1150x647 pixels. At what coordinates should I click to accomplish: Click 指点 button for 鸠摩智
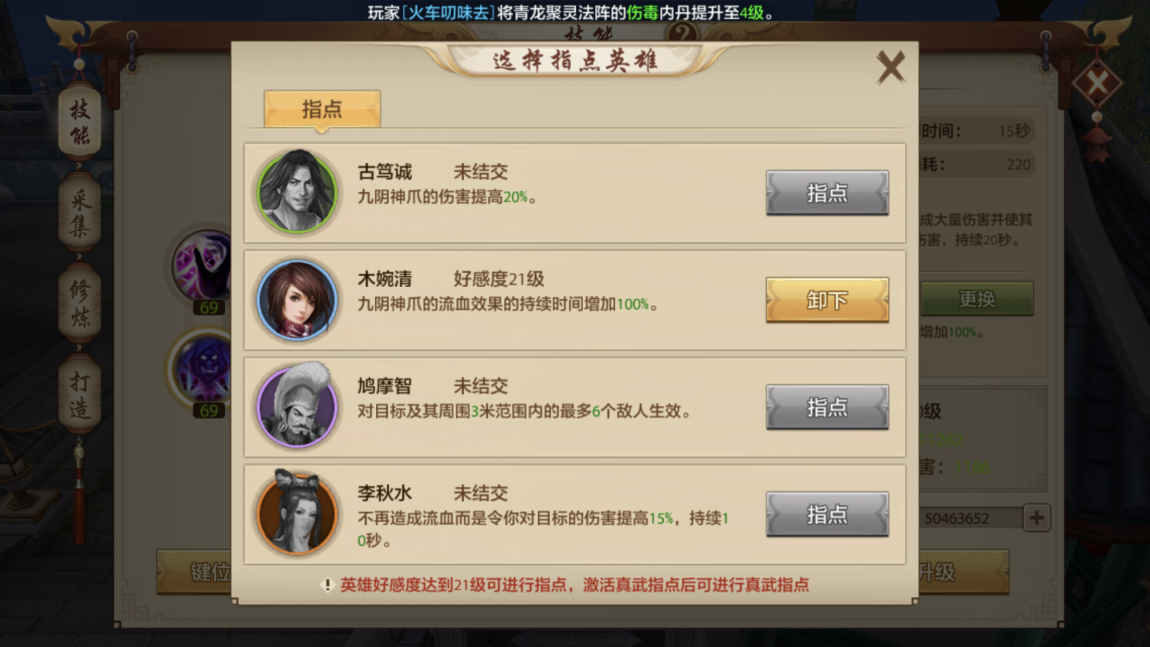click(x=827, y=407)
